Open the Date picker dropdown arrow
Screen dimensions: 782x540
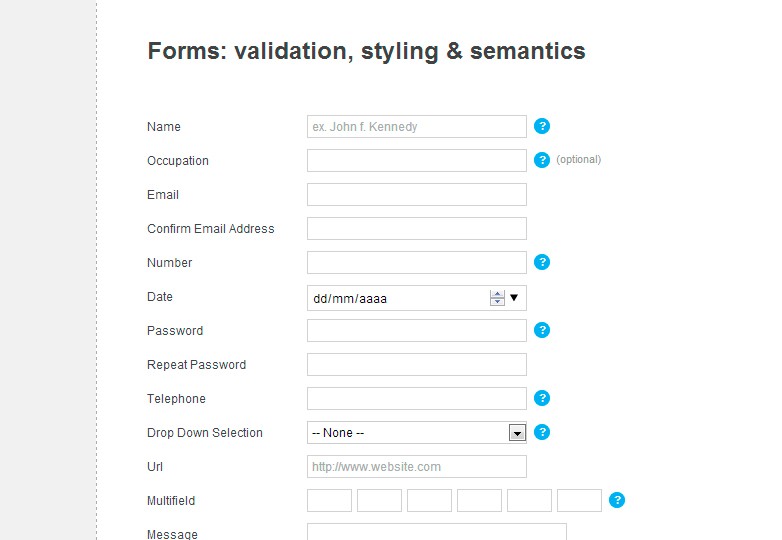click(514, 298)
